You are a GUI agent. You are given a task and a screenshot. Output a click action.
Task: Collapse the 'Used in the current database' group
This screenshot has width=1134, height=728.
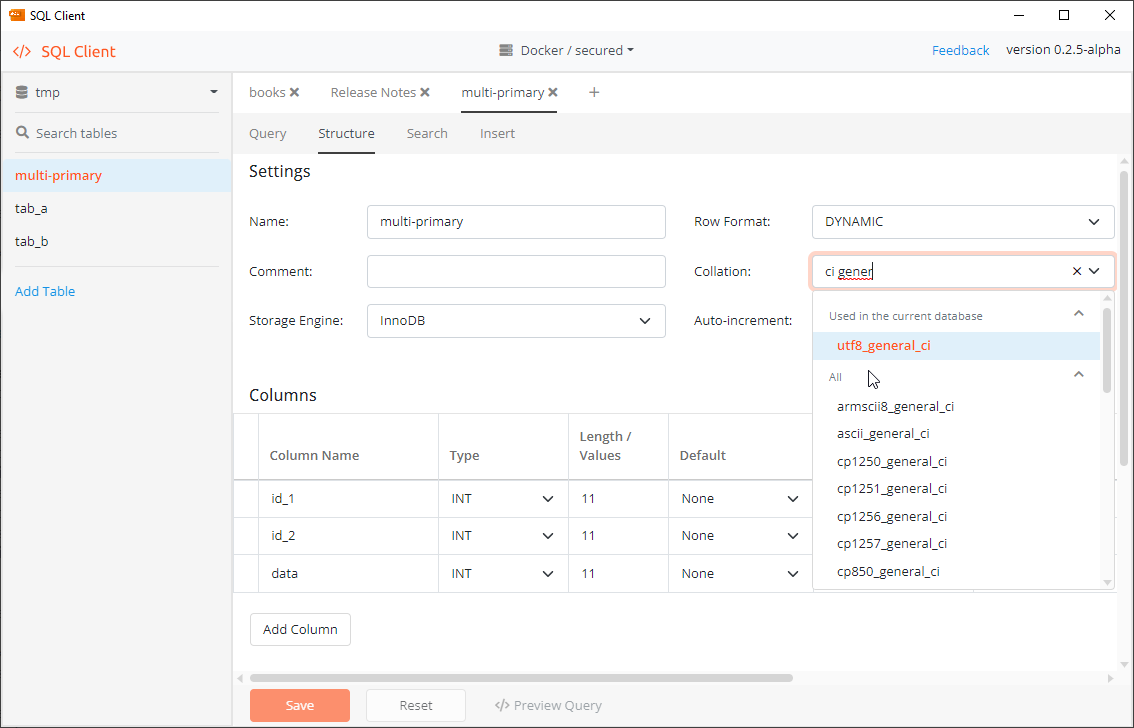(x=1078, y=314)
